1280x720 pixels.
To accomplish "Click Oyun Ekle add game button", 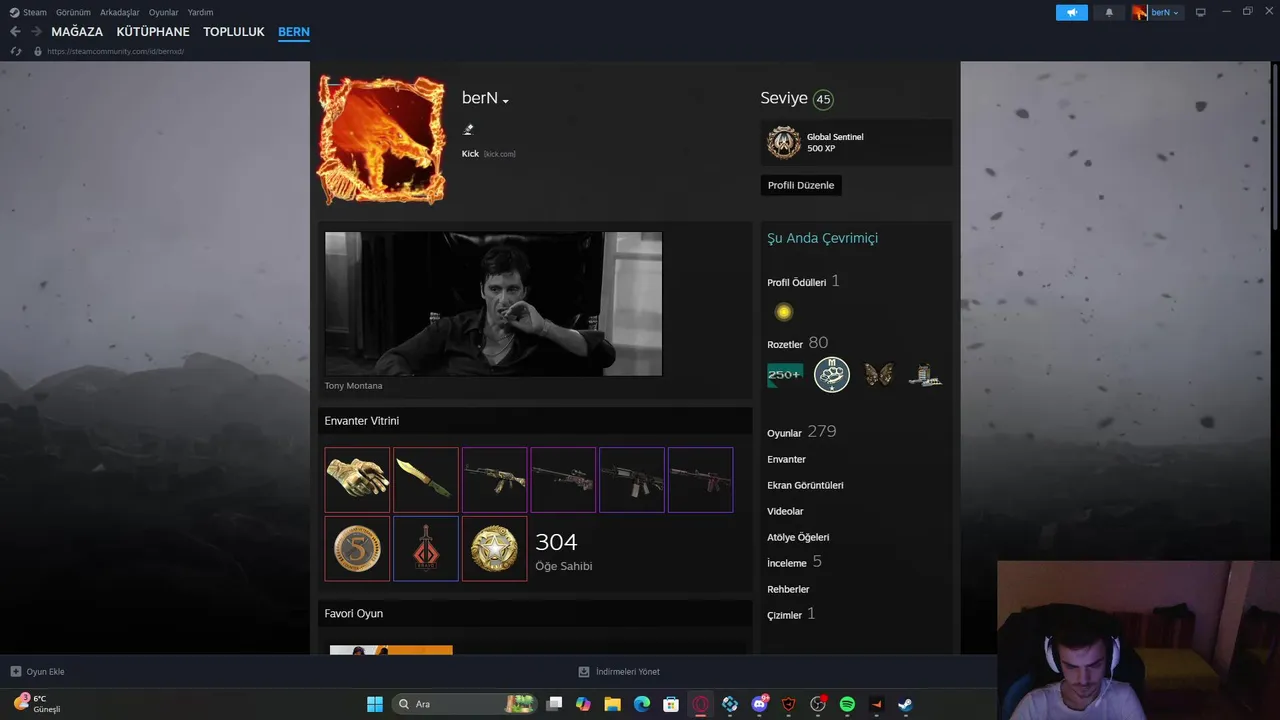I will point(37,672).
